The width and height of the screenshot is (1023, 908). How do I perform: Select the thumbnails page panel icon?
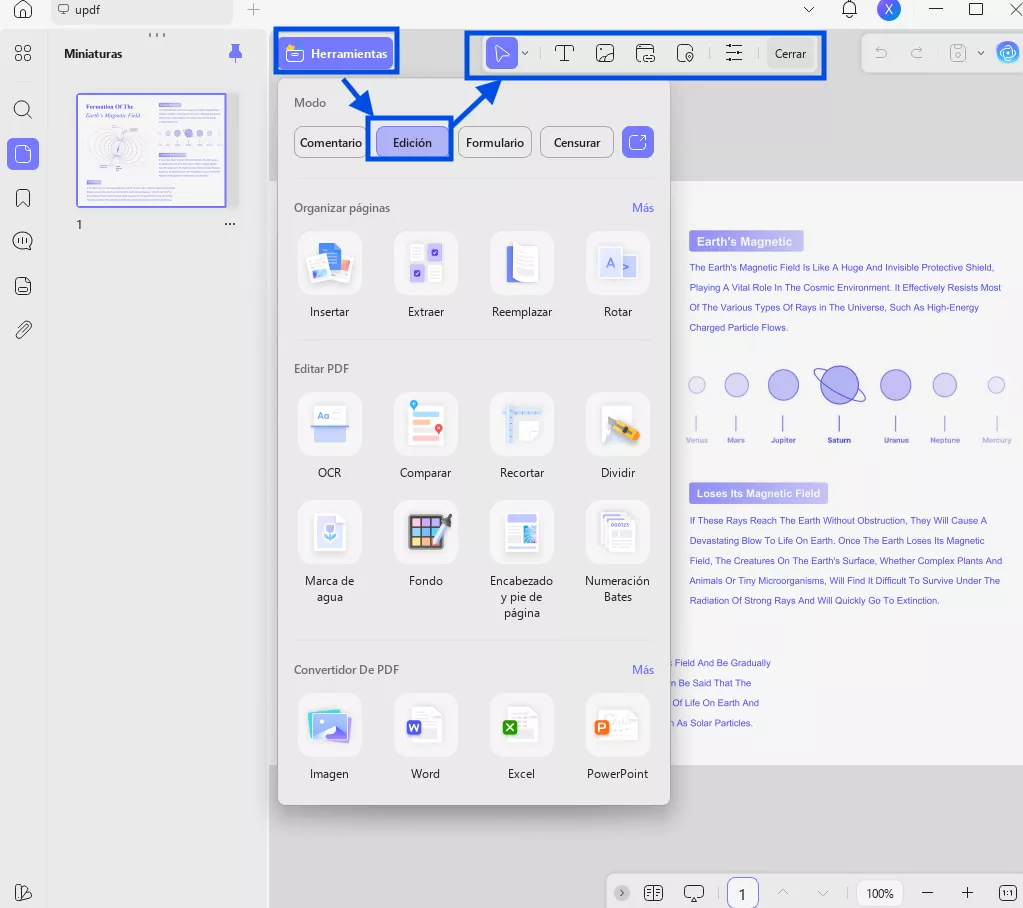(23, 154)
